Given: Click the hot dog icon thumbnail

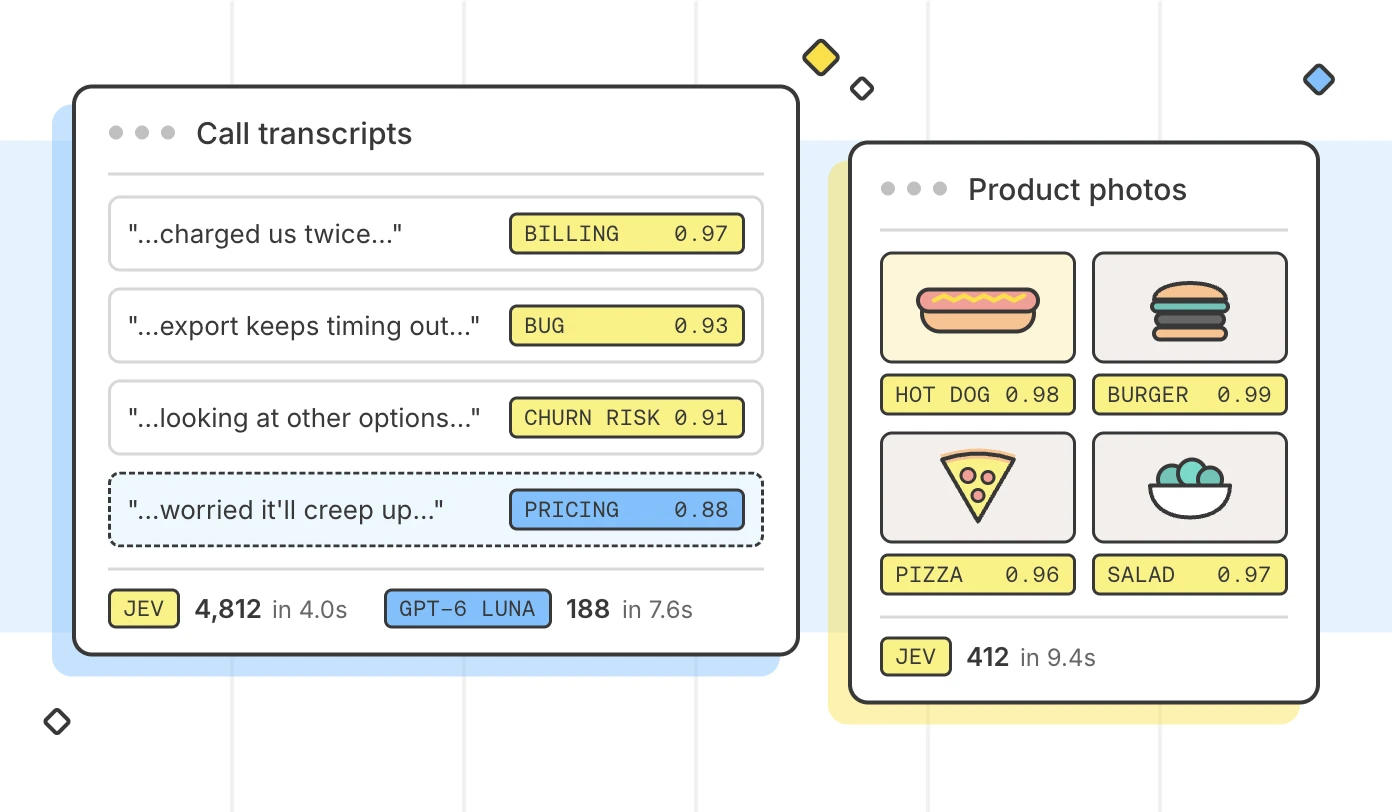Looking at the screenshot, I should click(x=978, y=307).
